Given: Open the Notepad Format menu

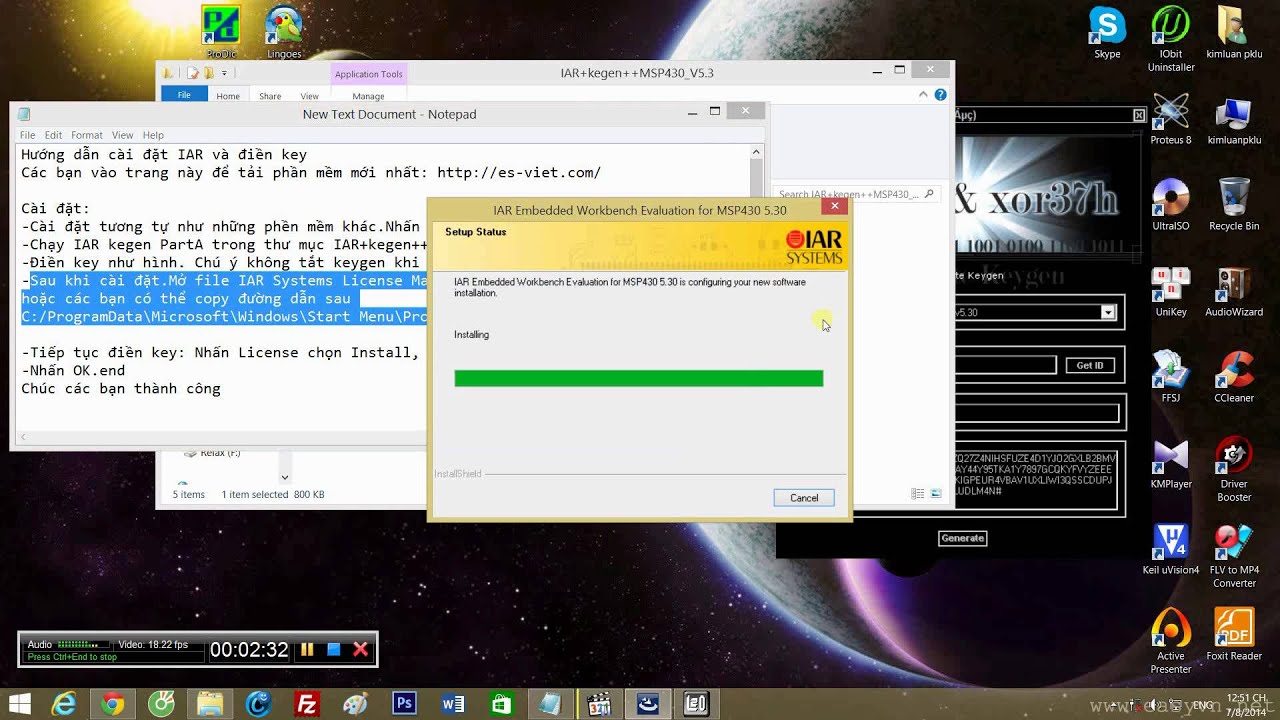Looking at the screenshot, I should tap(87, 135).
